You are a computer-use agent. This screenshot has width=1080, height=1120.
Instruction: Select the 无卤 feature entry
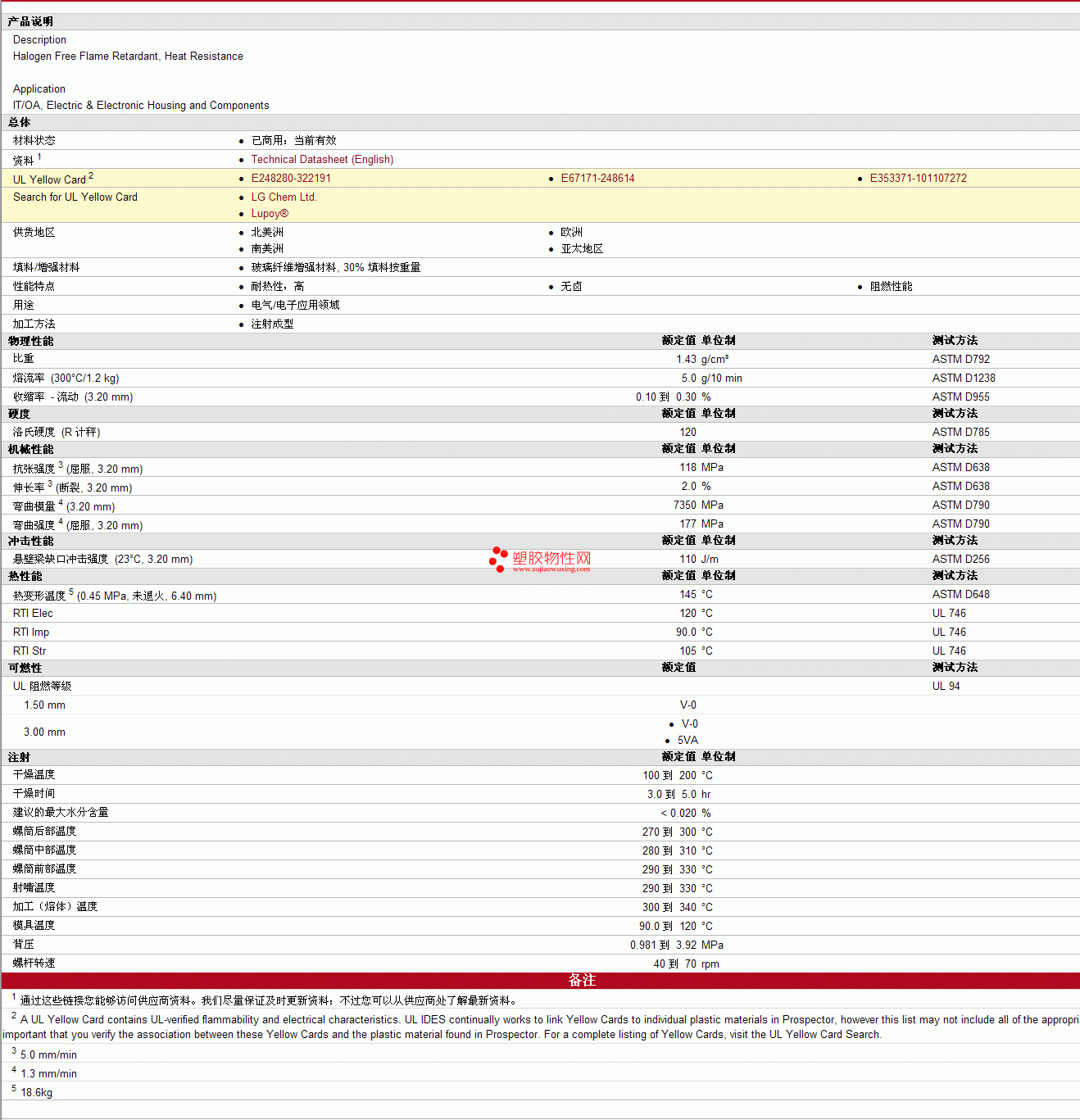pyautogui.click(x=571, y=287)
